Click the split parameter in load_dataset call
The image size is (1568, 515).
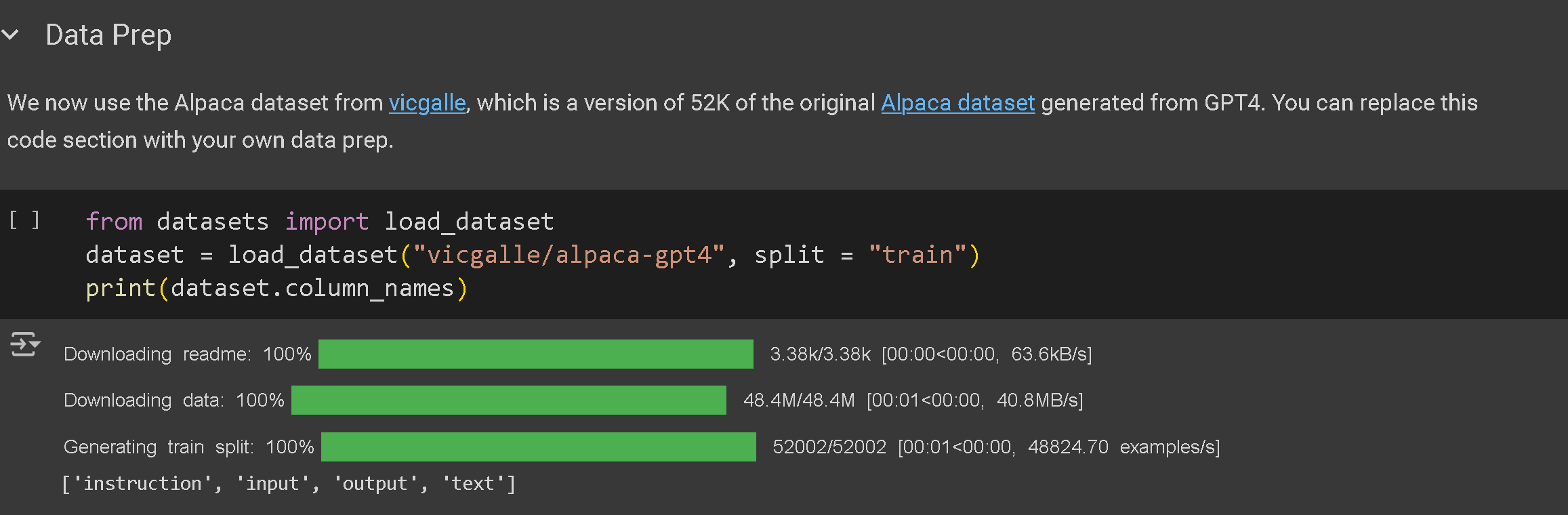pyautogui.click(x=789, y=255)
